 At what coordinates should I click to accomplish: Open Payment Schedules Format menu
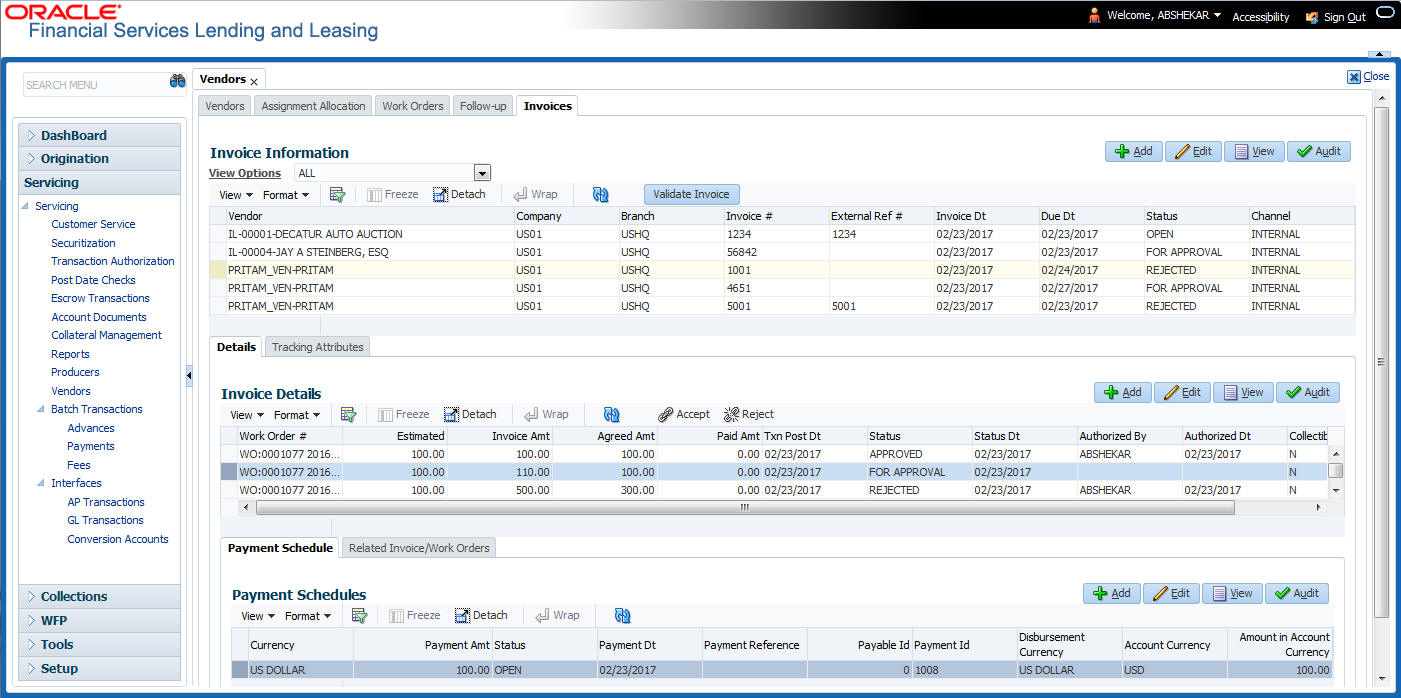(308, 616)
